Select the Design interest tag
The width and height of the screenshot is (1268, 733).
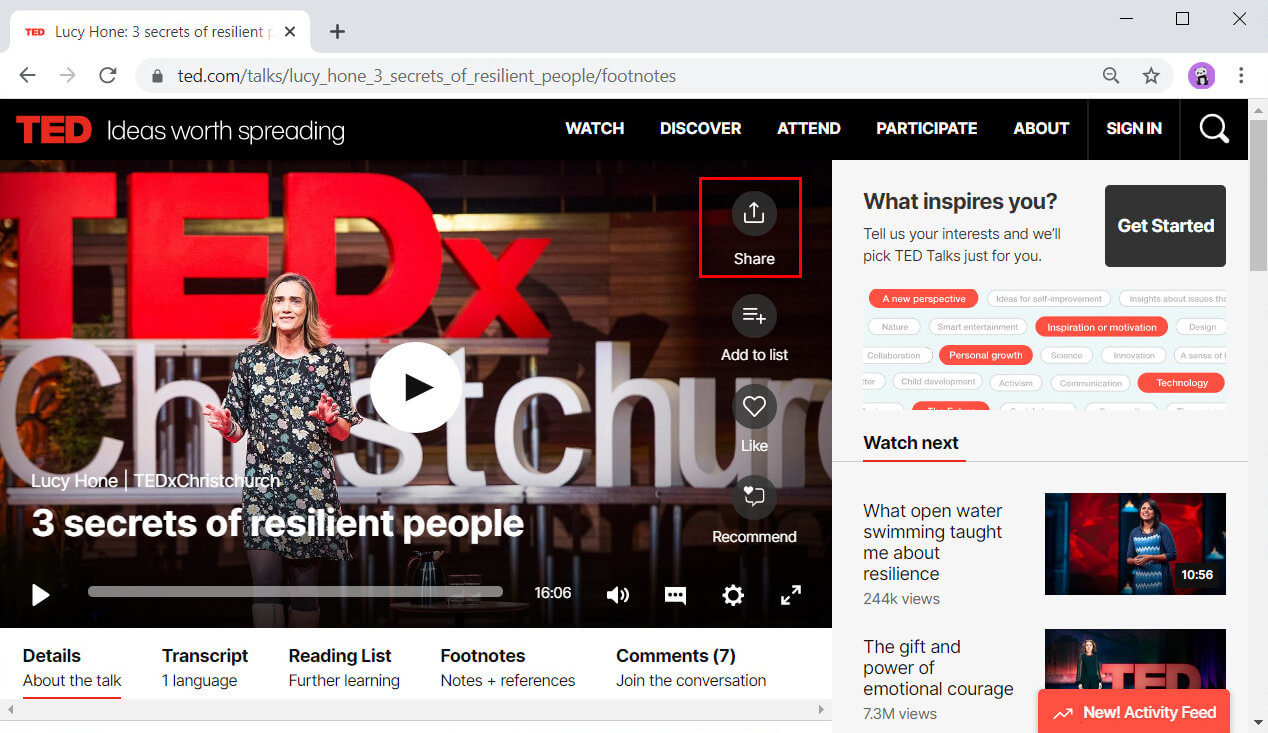click(1201, 327)
